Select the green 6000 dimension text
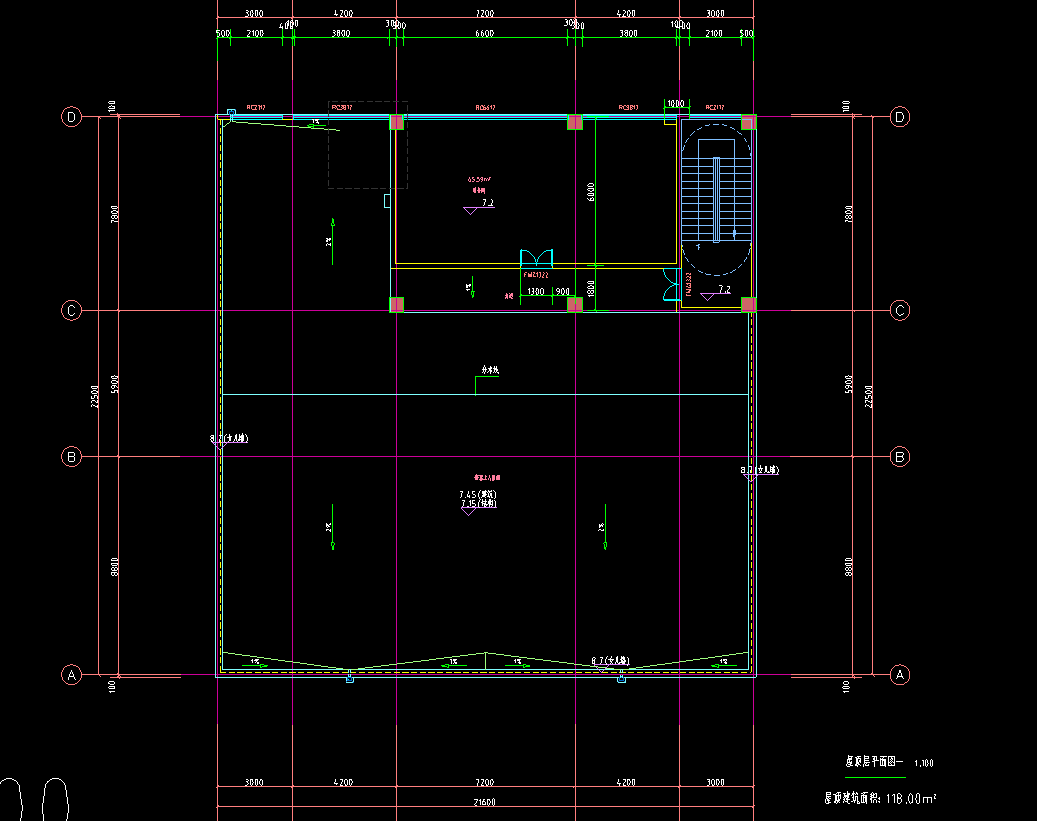This screenshot has width=1037, height=821. pyautogui.click(x=591, y=190)
